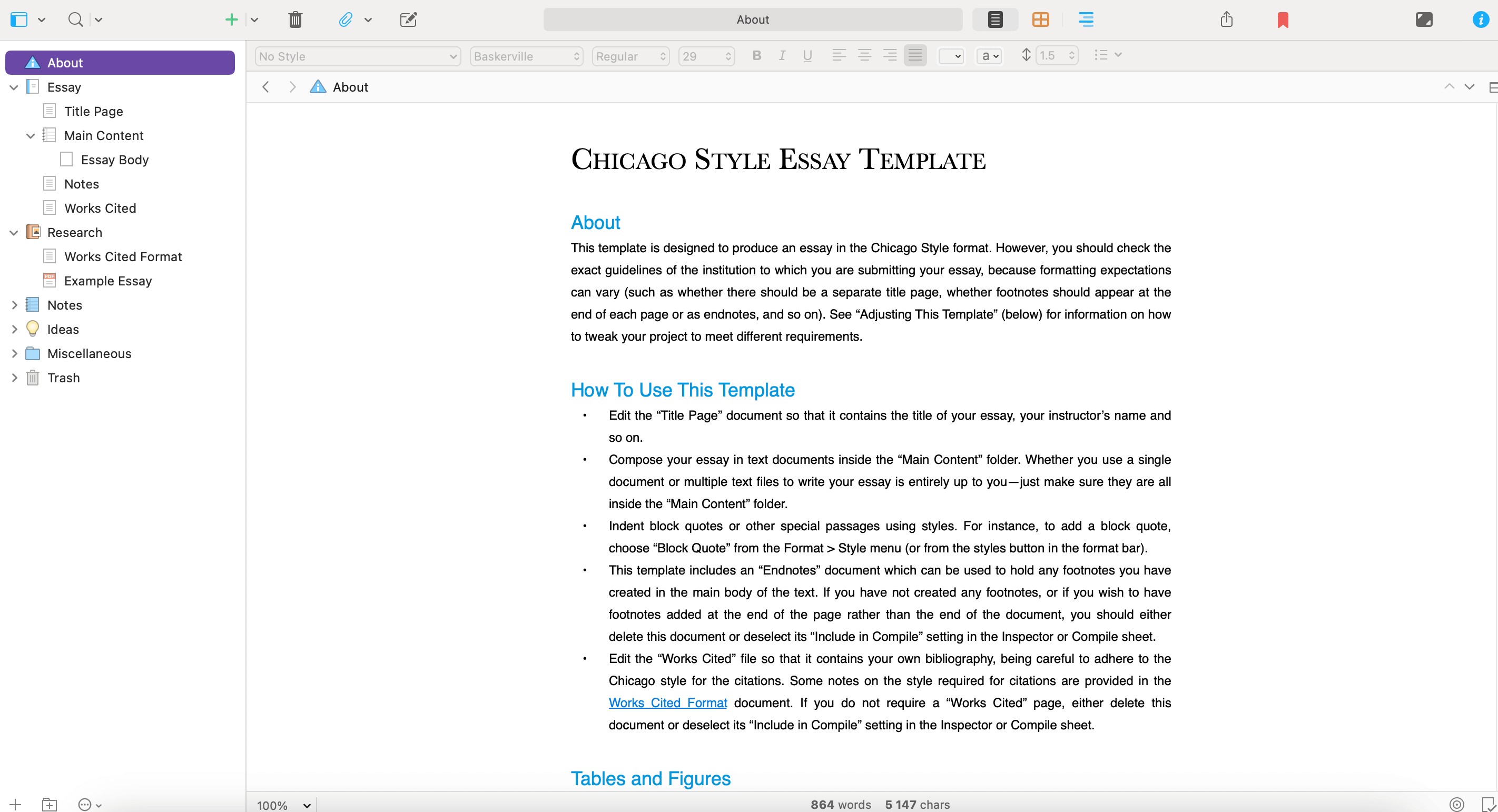Click the About warning icon in header
This screenshot has height=812, width=1498.
(x=318, y=87)
